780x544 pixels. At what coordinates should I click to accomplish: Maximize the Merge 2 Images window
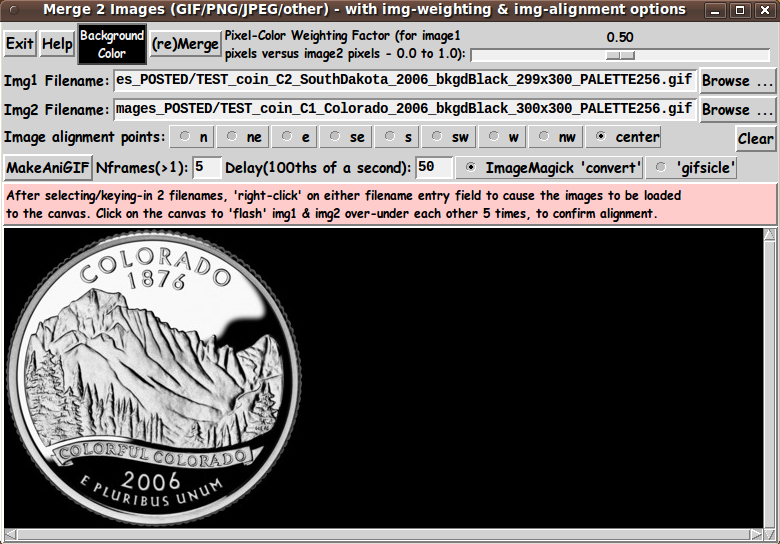click(740, 10)
